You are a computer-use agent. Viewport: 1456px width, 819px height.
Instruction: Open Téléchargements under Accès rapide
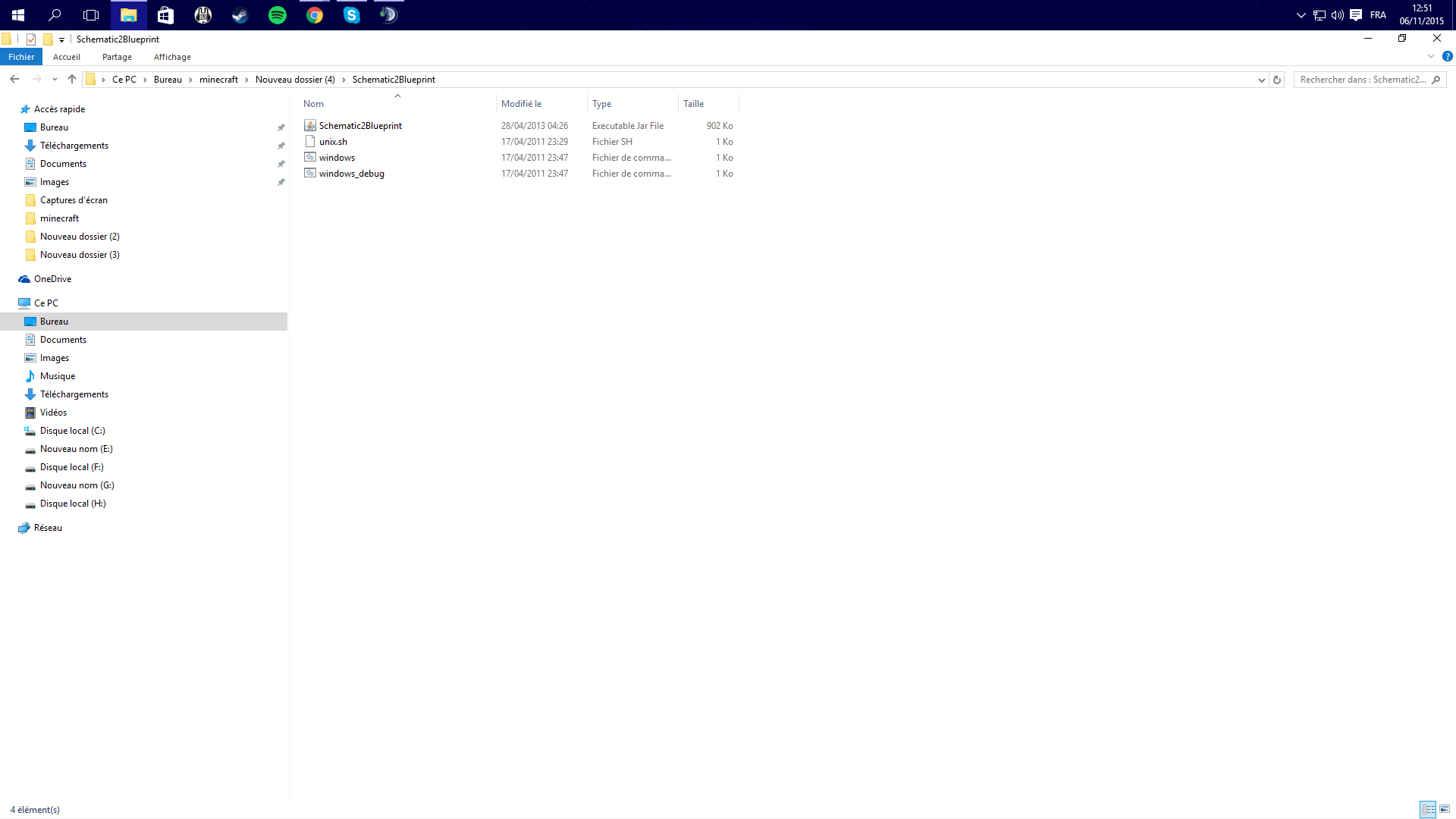click(x=74, y=146)
